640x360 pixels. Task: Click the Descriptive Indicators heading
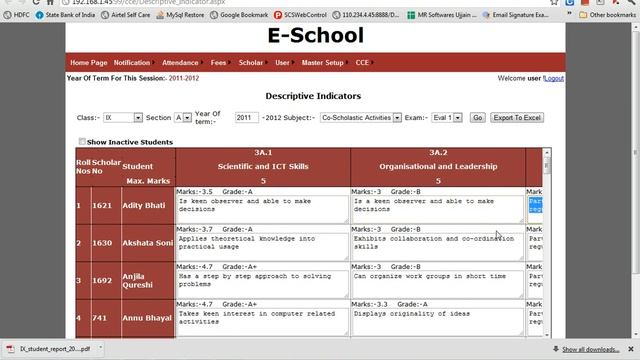(x=313, y=96)
